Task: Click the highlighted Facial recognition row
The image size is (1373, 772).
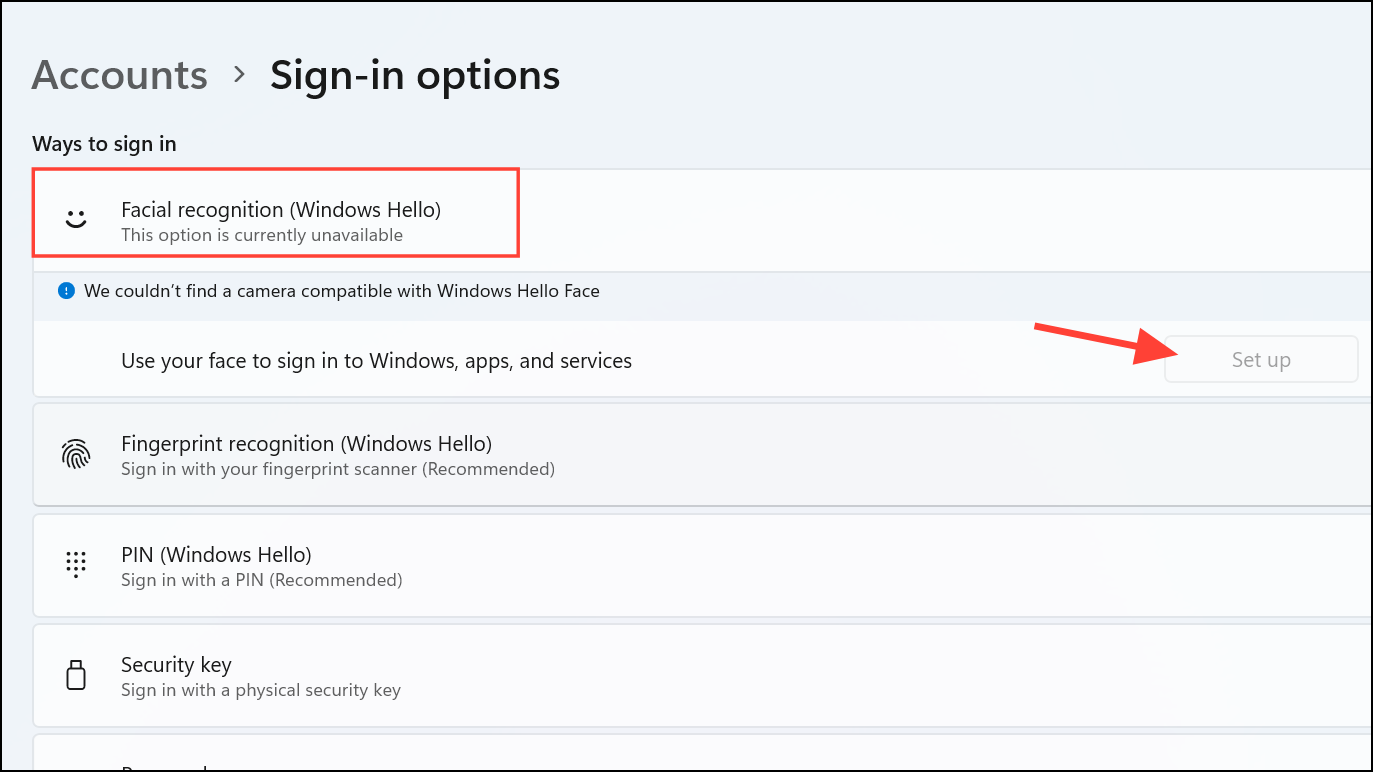Action: (275, 212)
